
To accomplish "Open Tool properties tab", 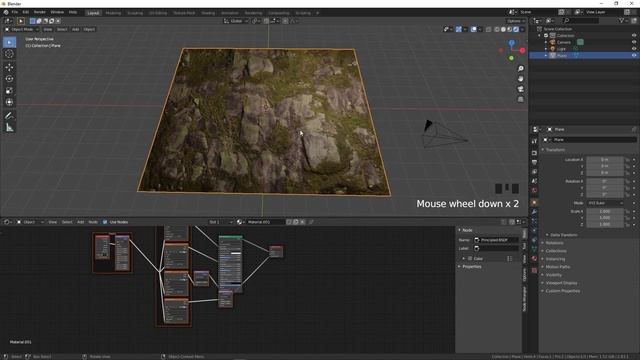I will (x=534, y=141).
